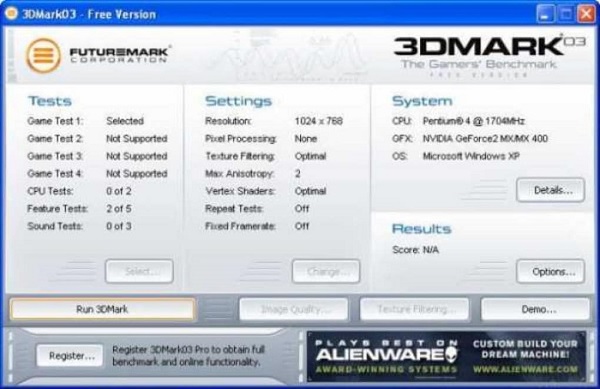Click Feature Tests '2 of 5' value
This screenshot has height=389, width=600.
(119, 209)
